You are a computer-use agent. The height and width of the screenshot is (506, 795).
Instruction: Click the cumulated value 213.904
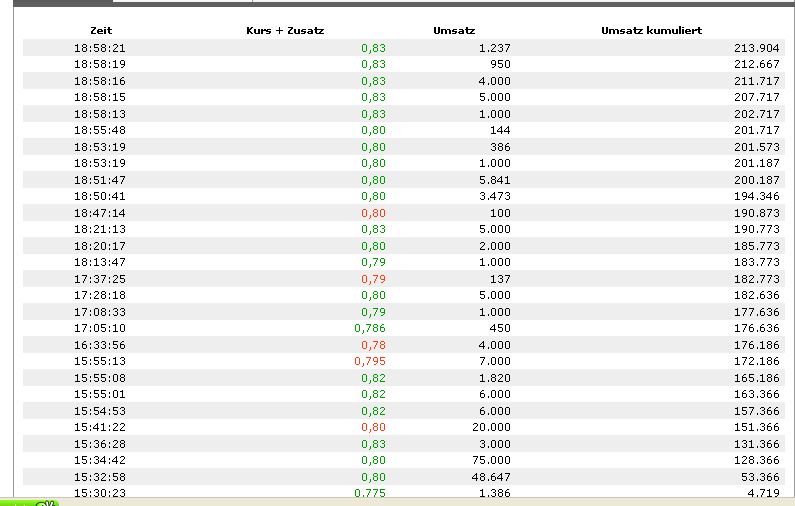756,48
